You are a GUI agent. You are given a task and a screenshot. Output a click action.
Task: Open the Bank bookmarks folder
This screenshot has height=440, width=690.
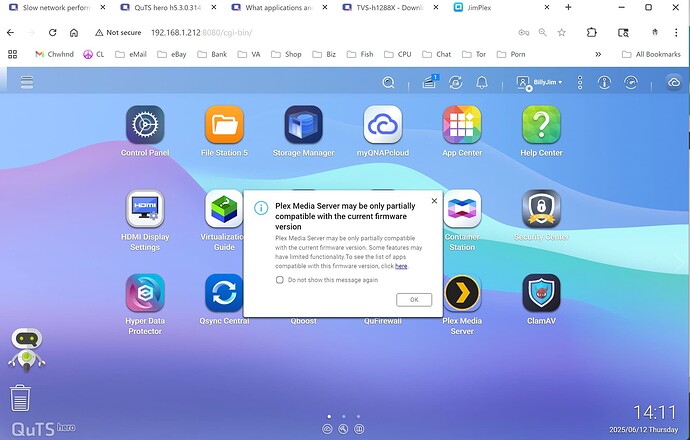pos(212,54)
